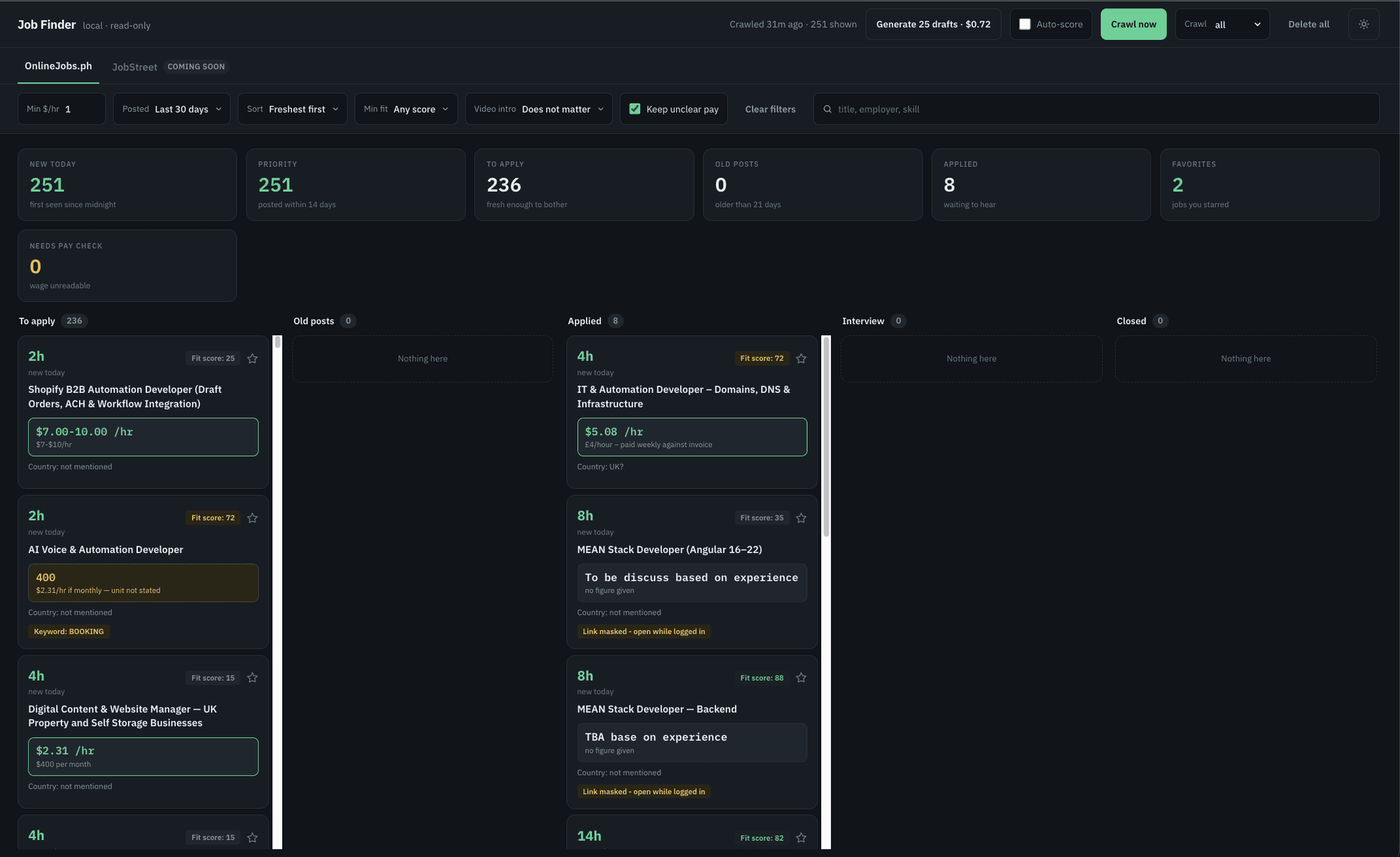This screenshot has width=1400, height=857.
Task: Open the New Today stat card
Action: point(127,185)
